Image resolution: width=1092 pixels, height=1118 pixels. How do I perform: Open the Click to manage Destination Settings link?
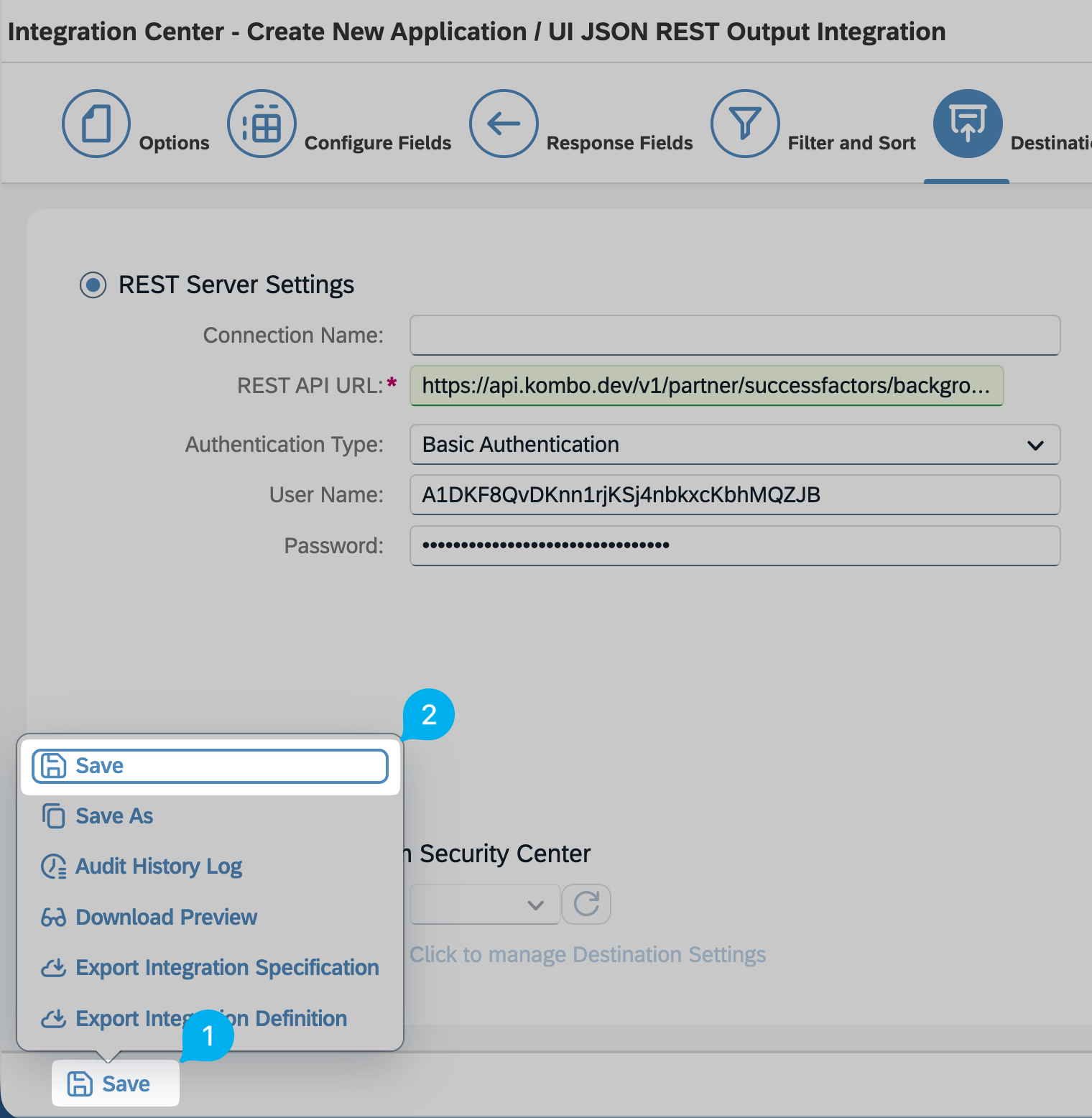click(x=587, y=955)
